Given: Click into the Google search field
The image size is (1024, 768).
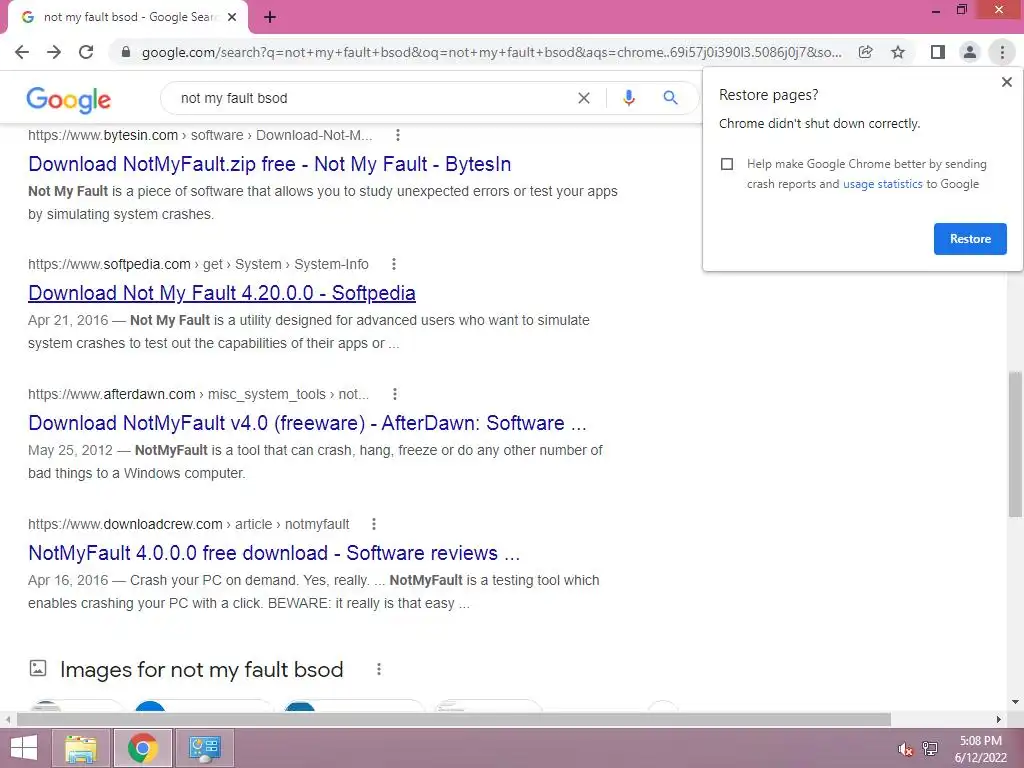Looking at the screenshot, I should 372,98.
